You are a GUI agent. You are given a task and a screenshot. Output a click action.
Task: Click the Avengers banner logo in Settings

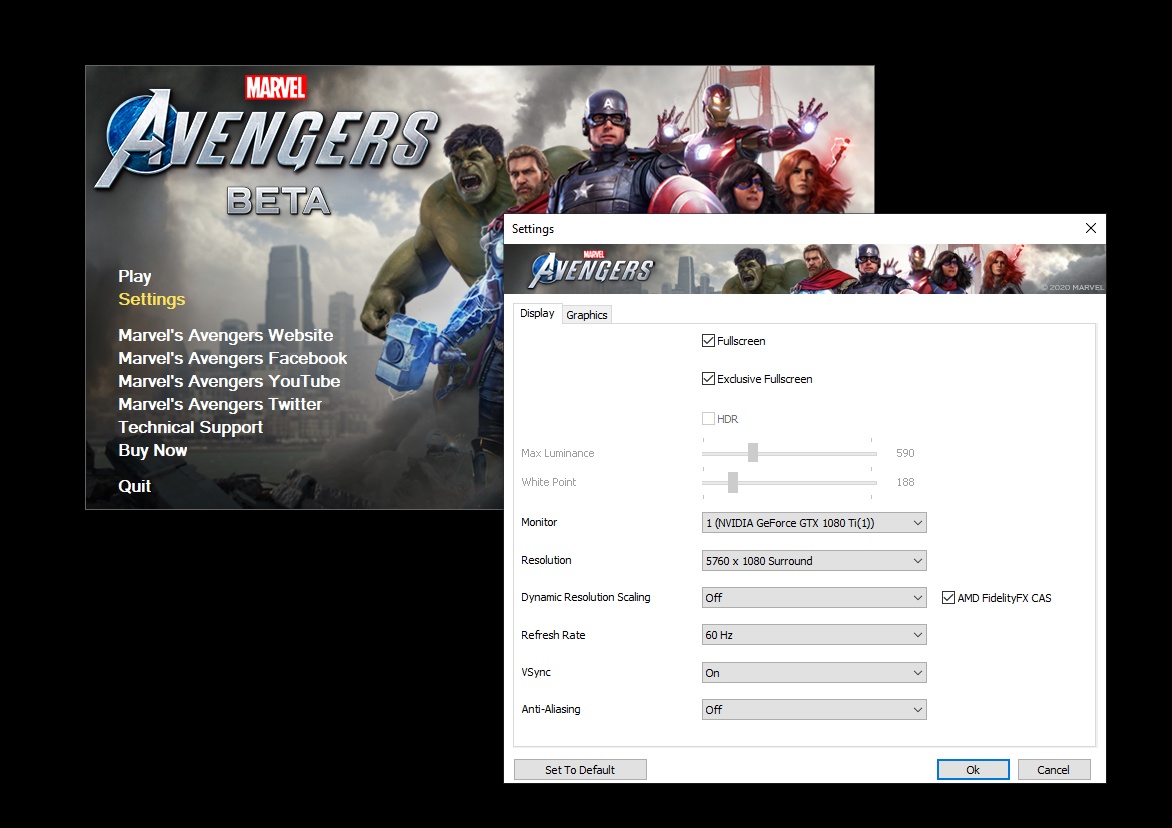coord(591,268)
